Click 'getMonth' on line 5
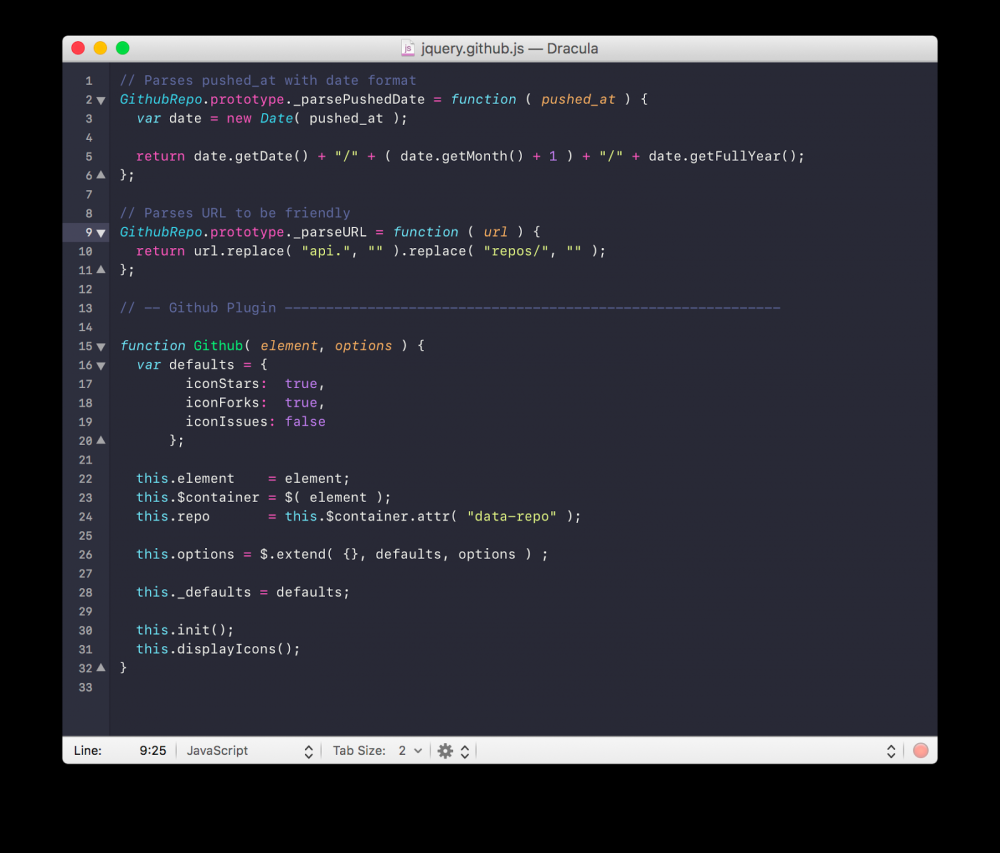The height and width of the screenshot is (853, 1000). click(474, 156)
